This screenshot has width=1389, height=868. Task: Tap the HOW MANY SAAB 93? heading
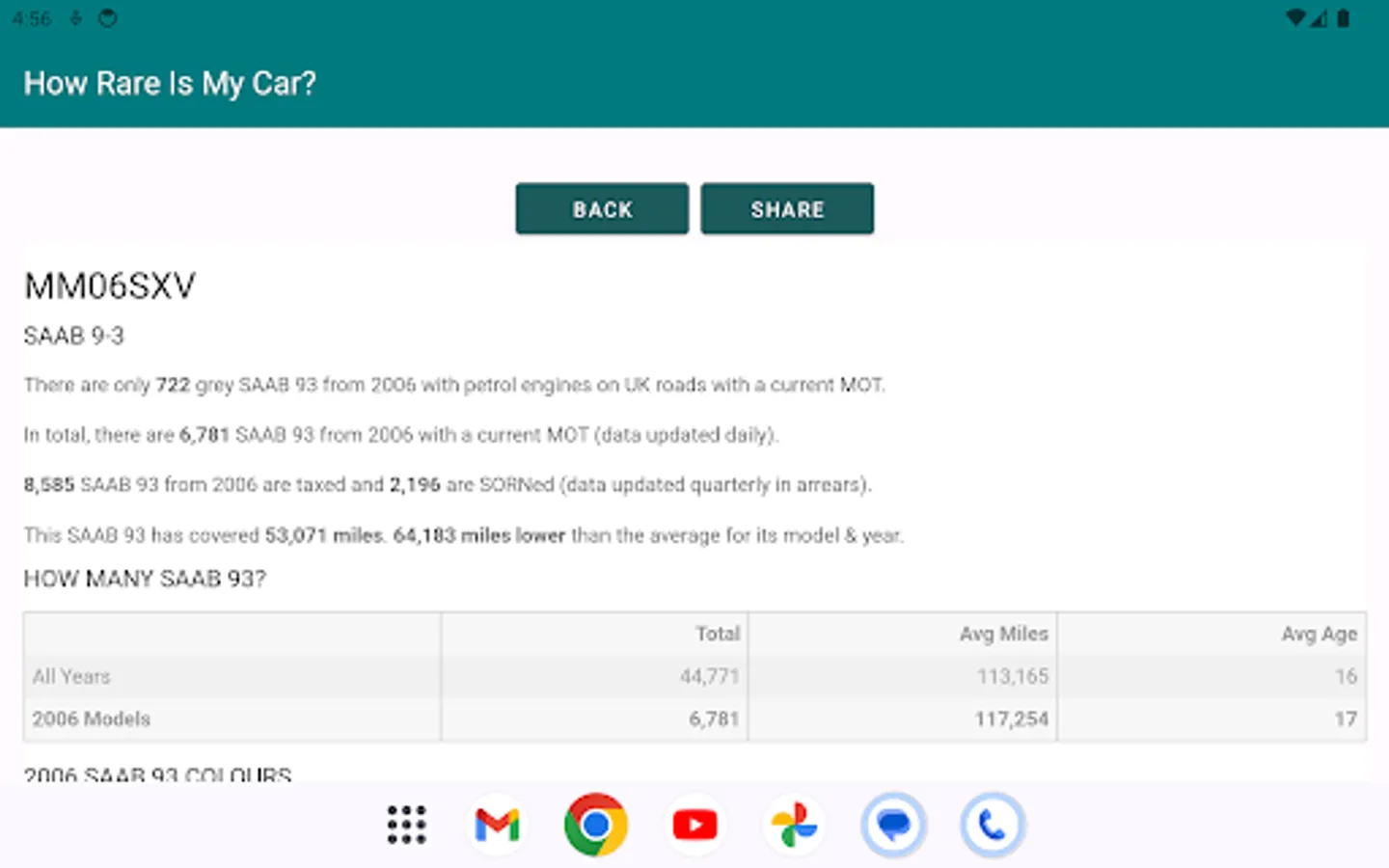tap(145, 579)
